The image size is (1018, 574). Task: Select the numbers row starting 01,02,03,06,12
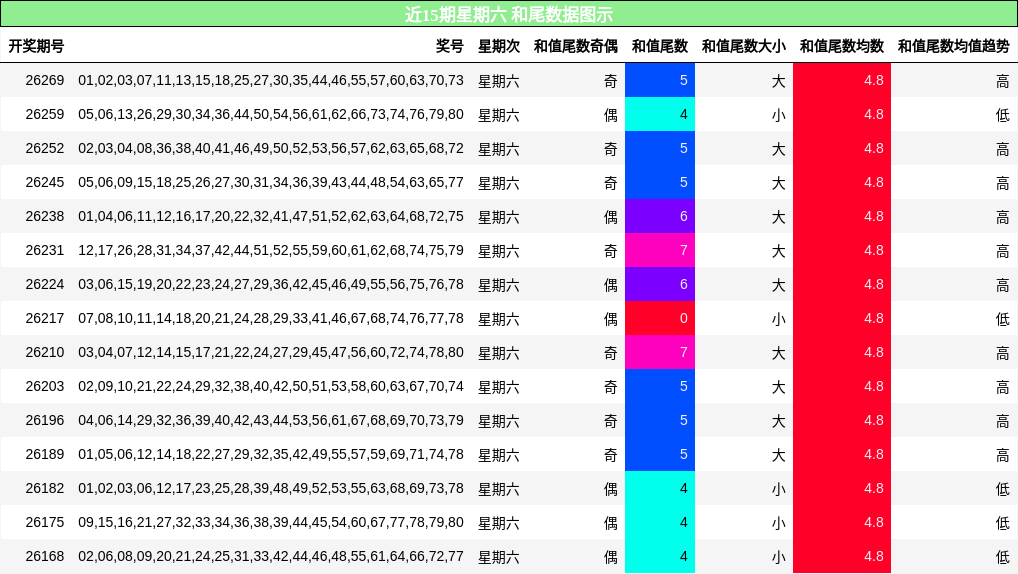click(271, 488)
